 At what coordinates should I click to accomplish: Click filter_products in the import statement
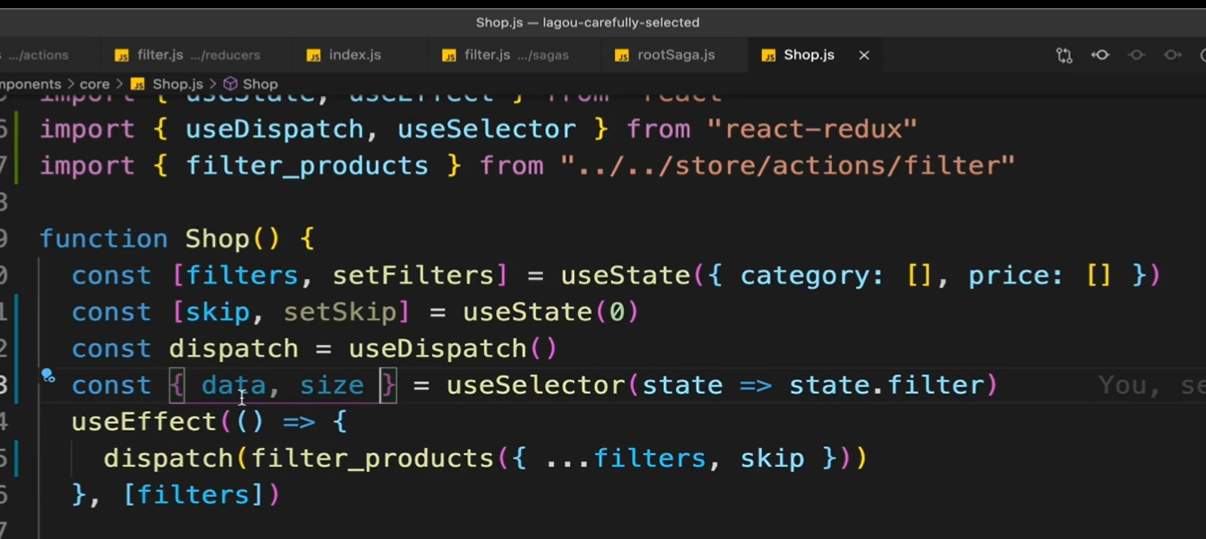[x=307, y=165]
